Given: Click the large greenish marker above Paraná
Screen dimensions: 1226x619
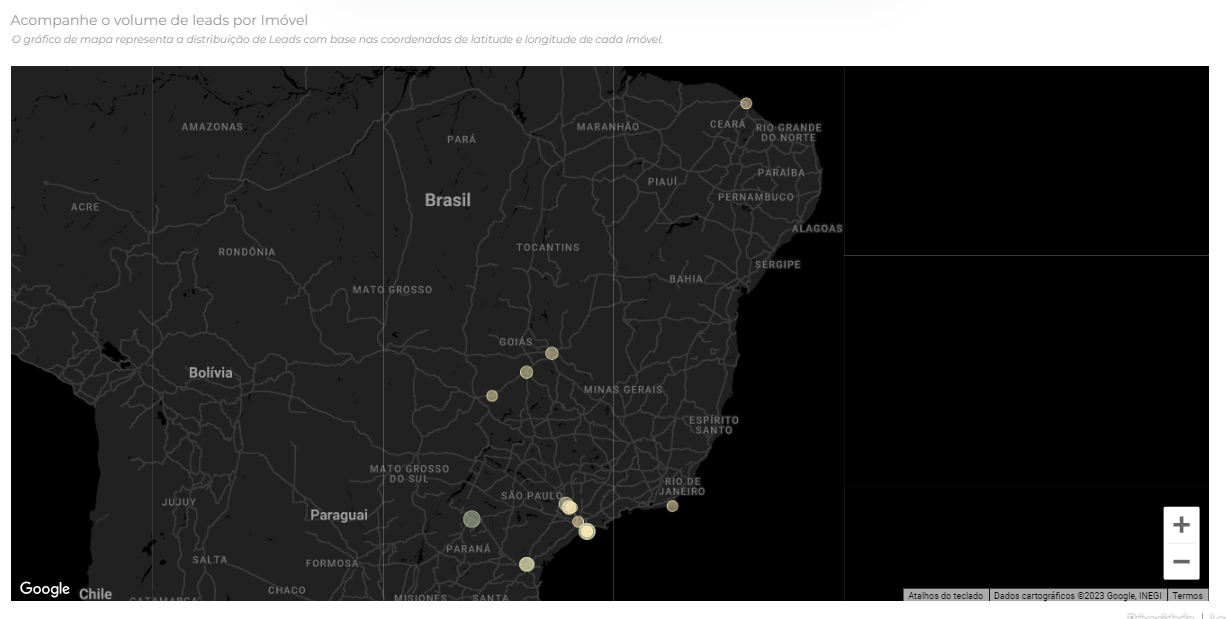Looking at the screenshot, I should point(472,519).
